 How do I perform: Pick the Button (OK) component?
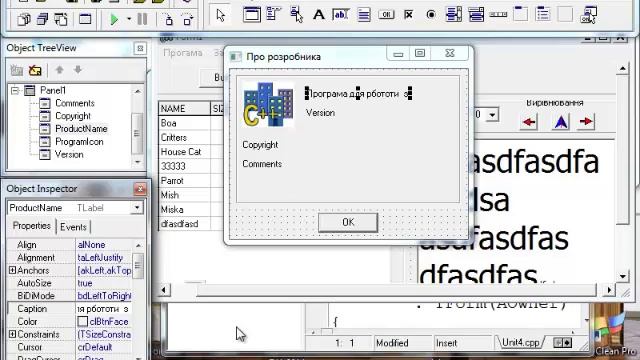point(386,15)
